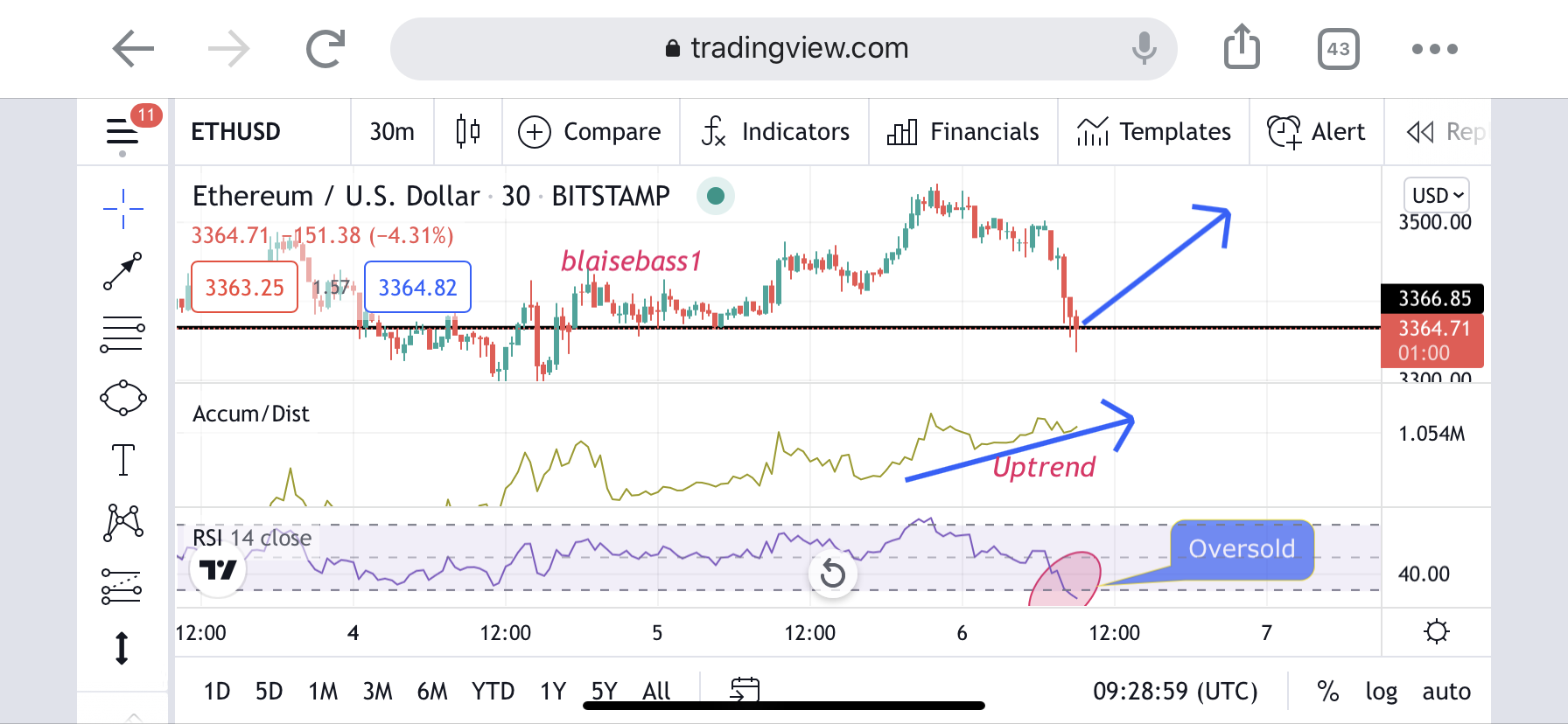Select the text annotation tool
The width and height of the screenshot is (1568, 724).
pos(122,460)
